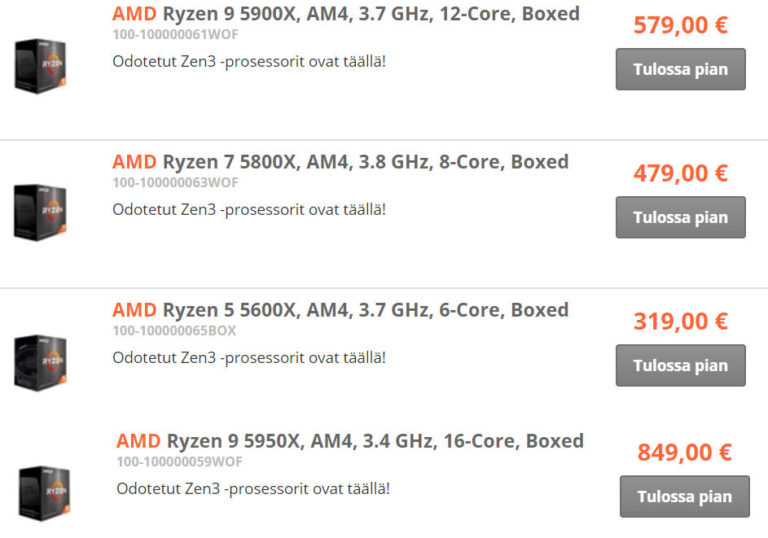The image size is (768, 538).
Task: Open the AMD Ryzen 9 5950X product title
Action: pos(349,441)
